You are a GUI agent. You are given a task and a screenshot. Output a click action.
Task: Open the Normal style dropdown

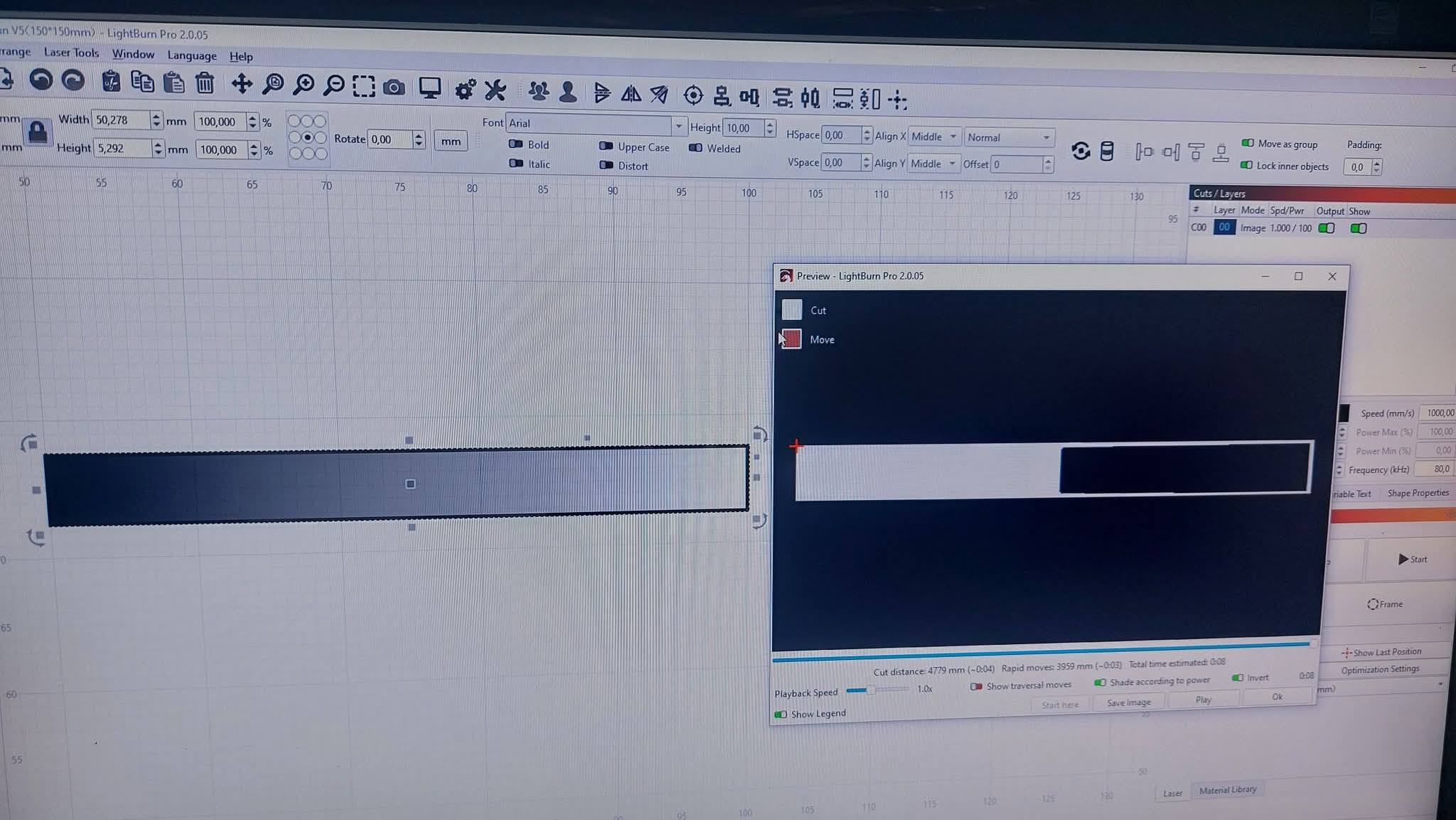[x=1008, y=138]
